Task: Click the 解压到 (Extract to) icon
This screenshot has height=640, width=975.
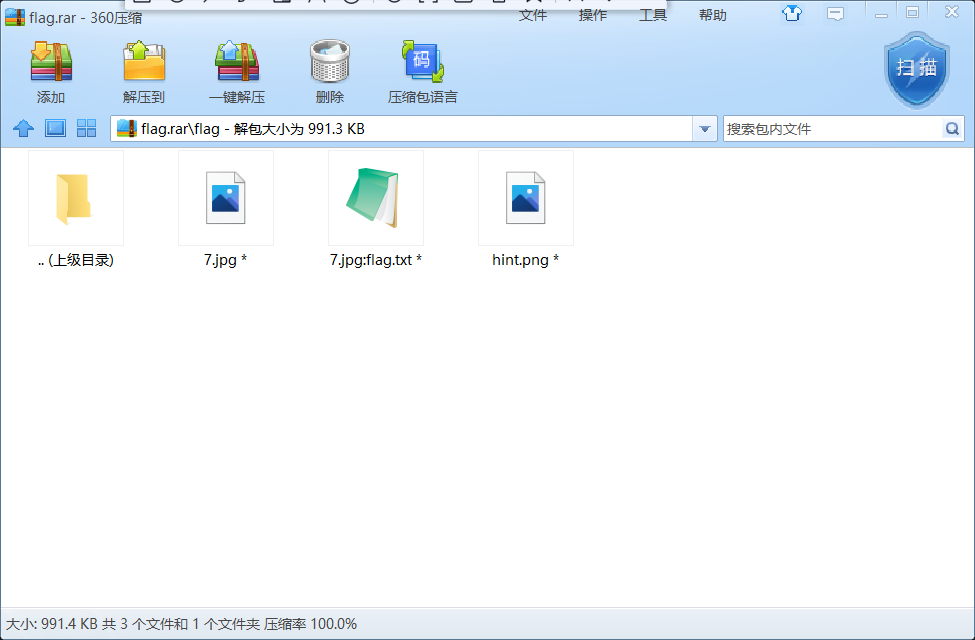Action: pyautogui.click(x=144, y=61)
